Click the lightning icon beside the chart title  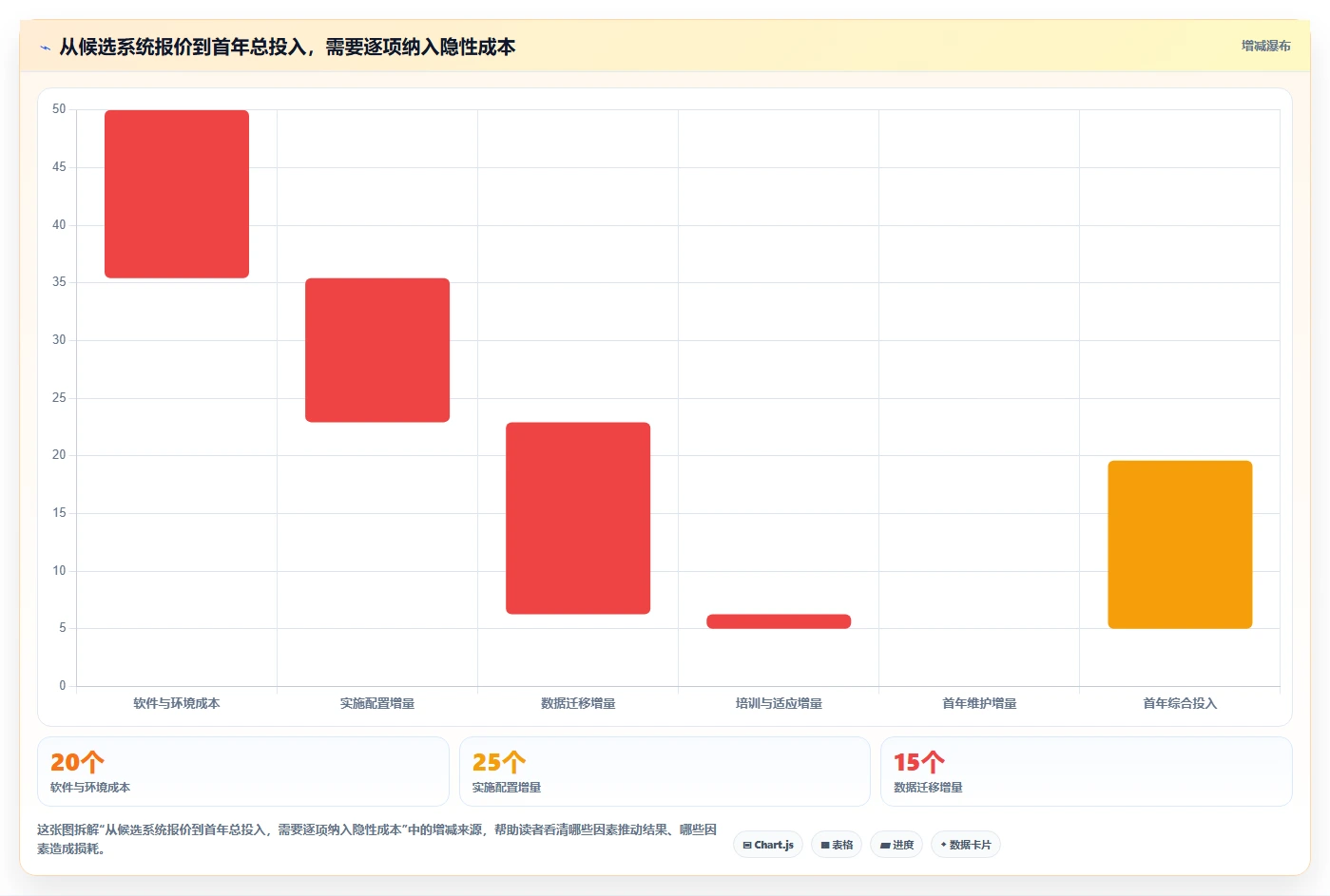point(45,48)
